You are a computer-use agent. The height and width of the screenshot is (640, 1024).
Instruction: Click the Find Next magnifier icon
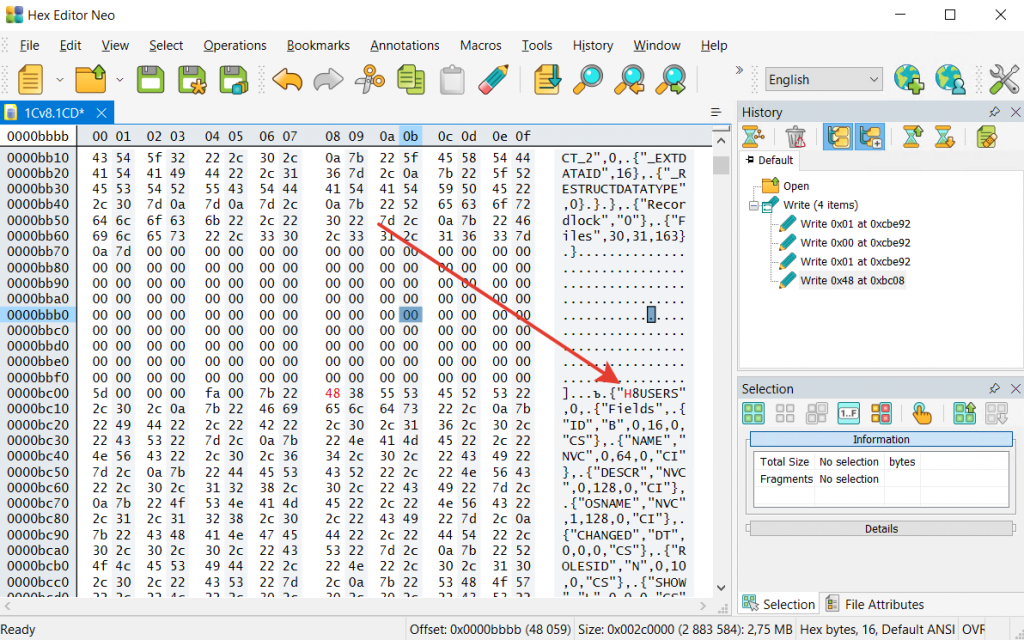tap(671, 80)
